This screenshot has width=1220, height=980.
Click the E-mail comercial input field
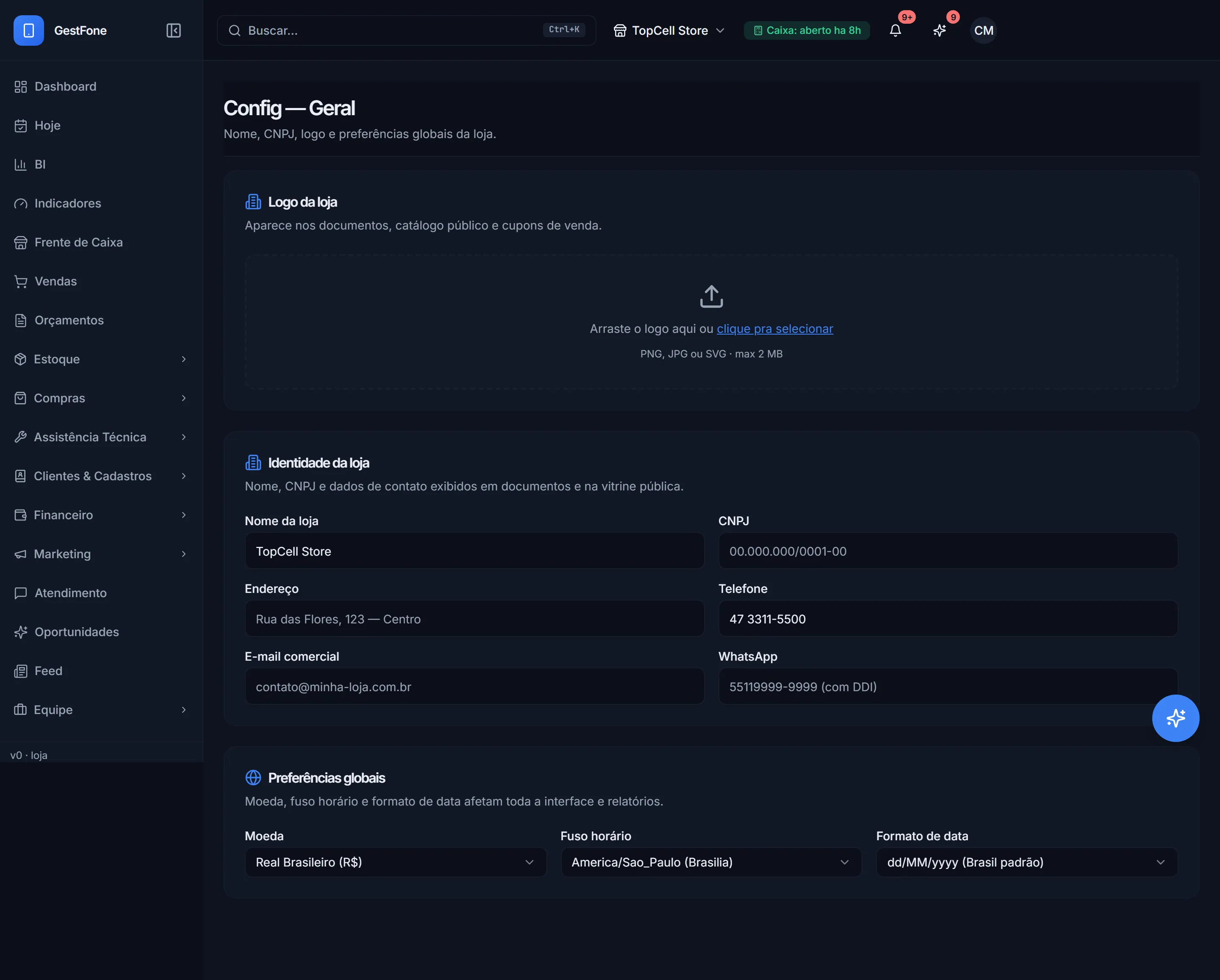click(x=474, y=687)
